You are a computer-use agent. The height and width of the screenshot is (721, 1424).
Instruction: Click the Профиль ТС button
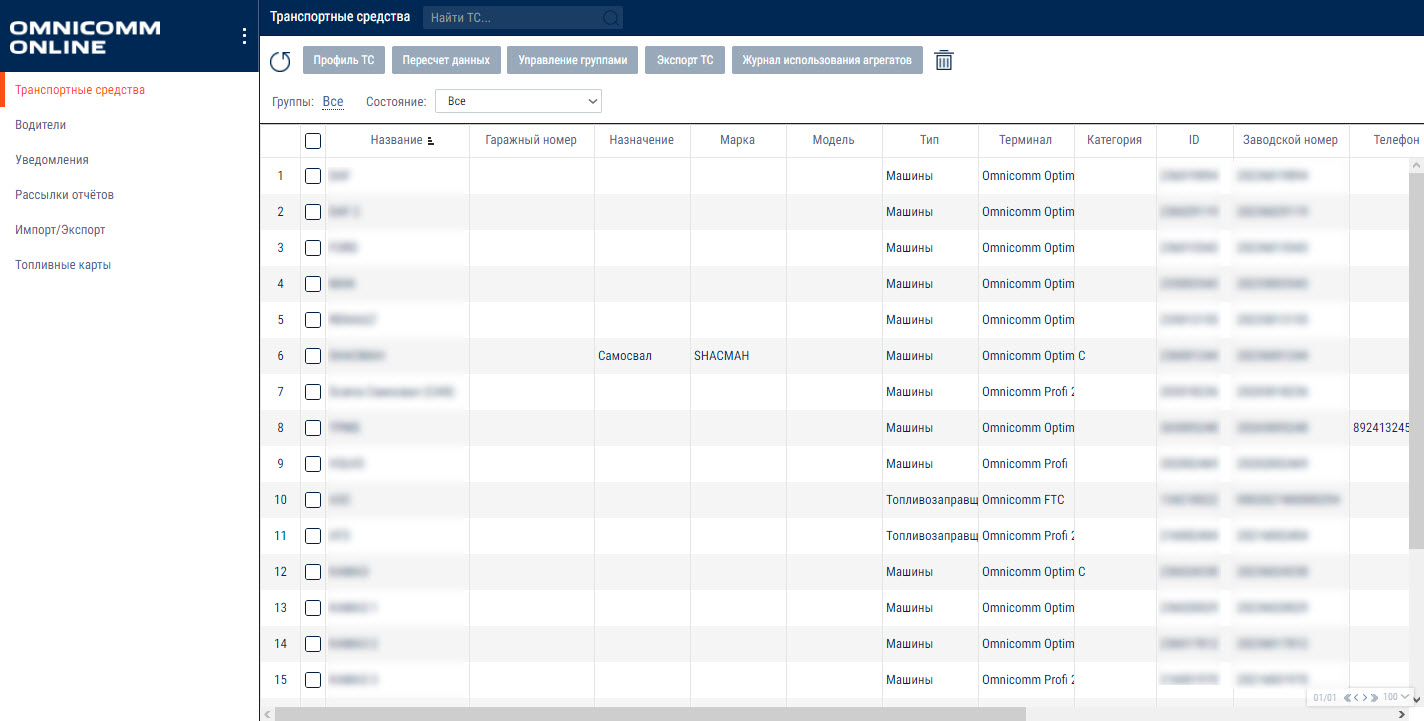click(343, 60)
